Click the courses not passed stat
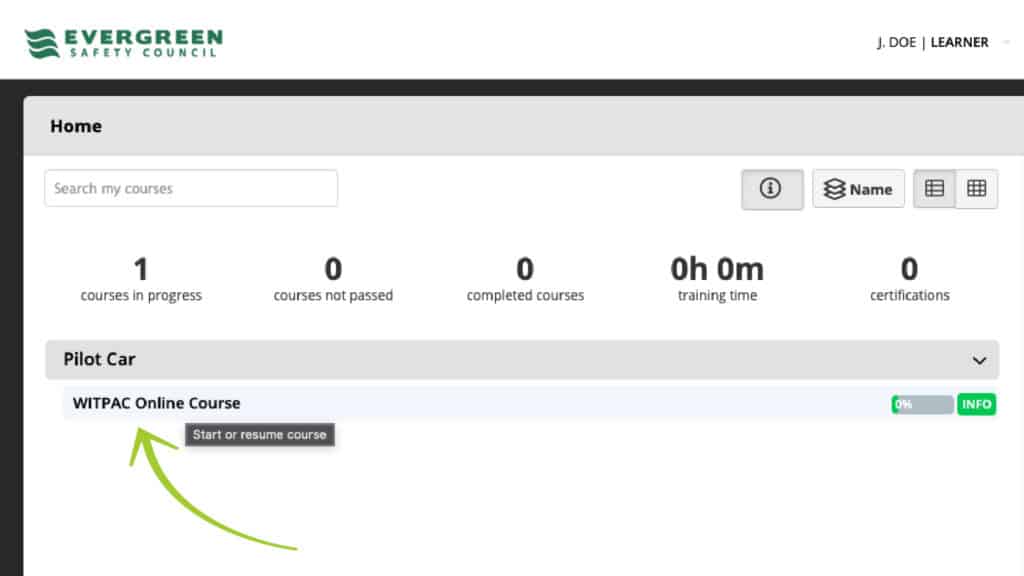This screenshot has height=576, width=1024. click(x=333, y=279)
